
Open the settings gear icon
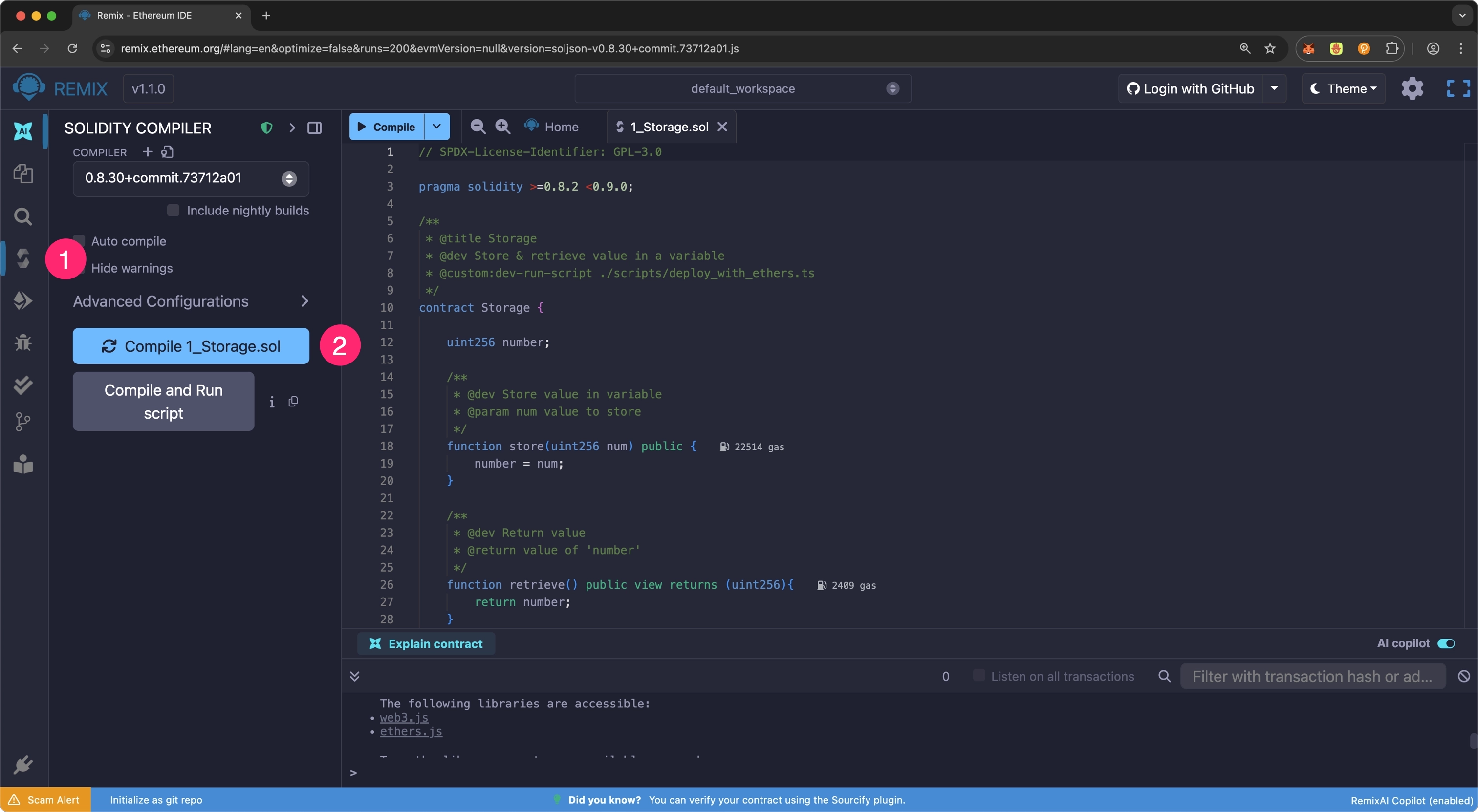click(1412, 88)
